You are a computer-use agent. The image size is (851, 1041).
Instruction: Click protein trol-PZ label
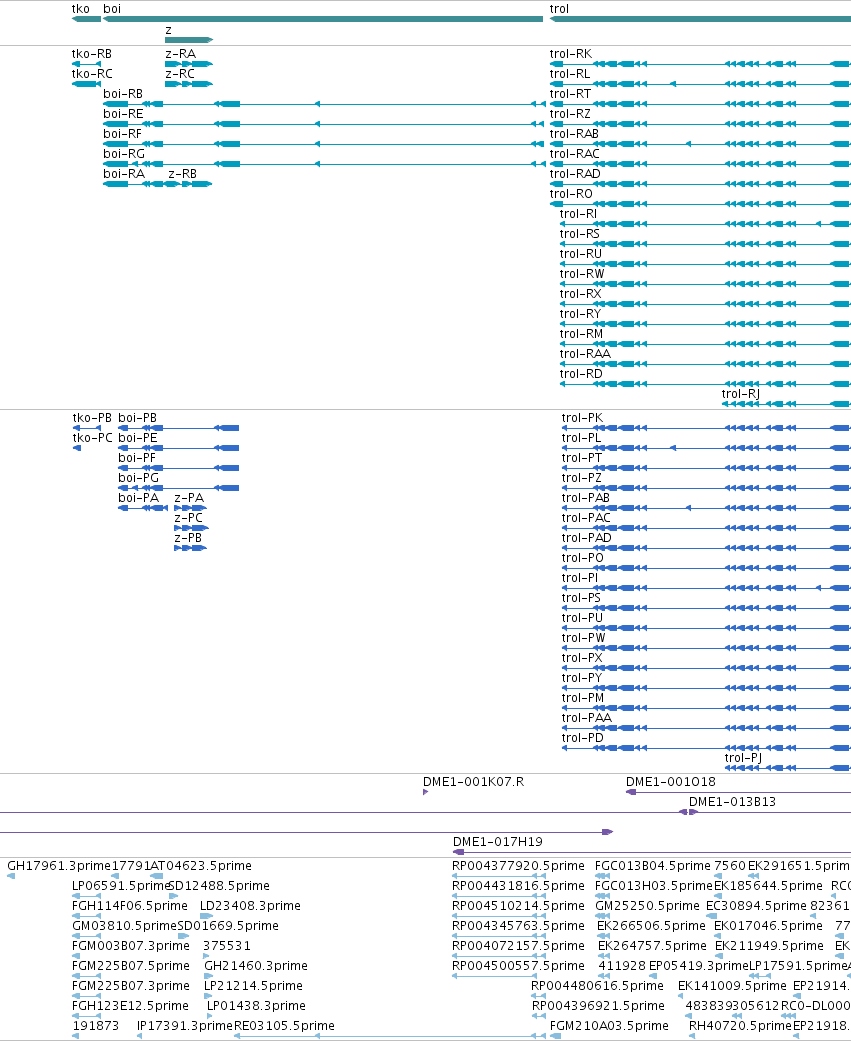coord(581,478)
